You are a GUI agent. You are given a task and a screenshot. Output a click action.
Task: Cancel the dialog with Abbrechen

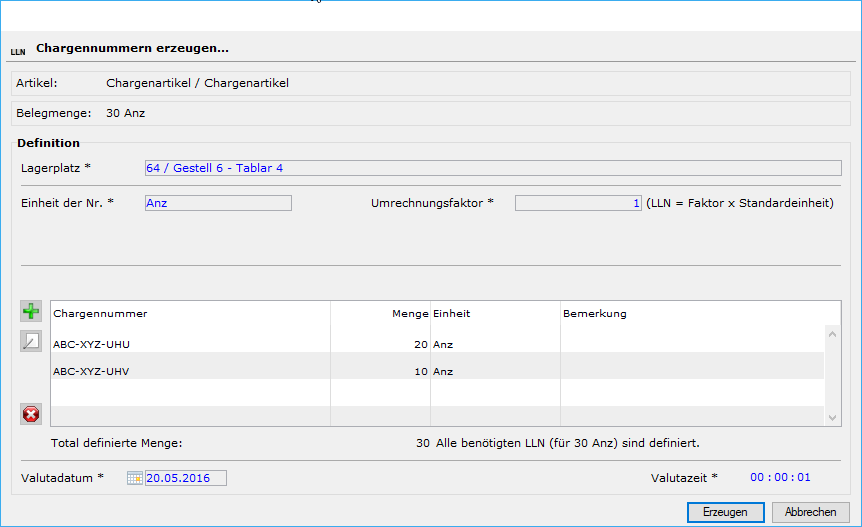tap(810, 512)
